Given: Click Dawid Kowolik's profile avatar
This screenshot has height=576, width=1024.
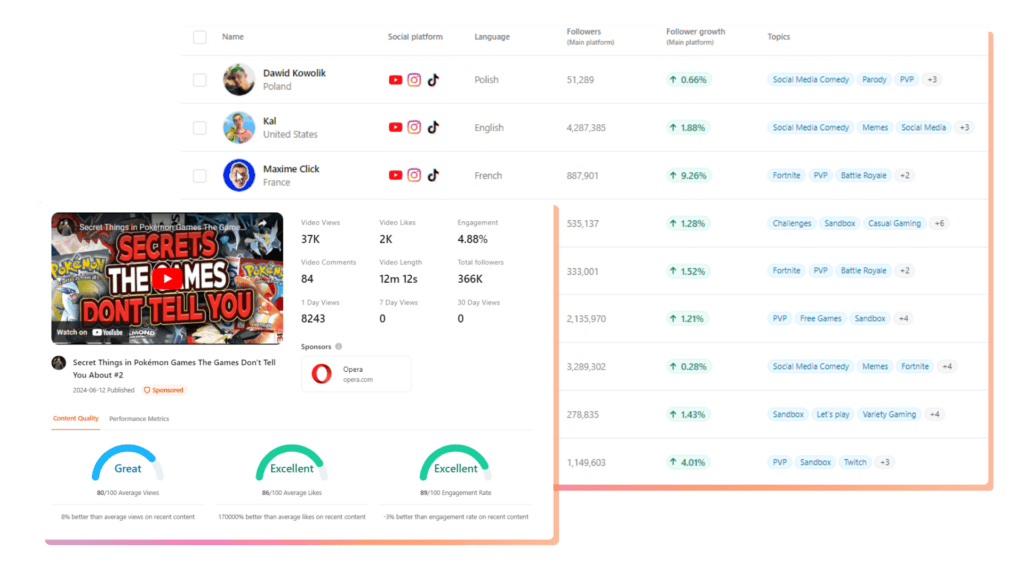Looking at the screenshot, I should pos(239,80).
